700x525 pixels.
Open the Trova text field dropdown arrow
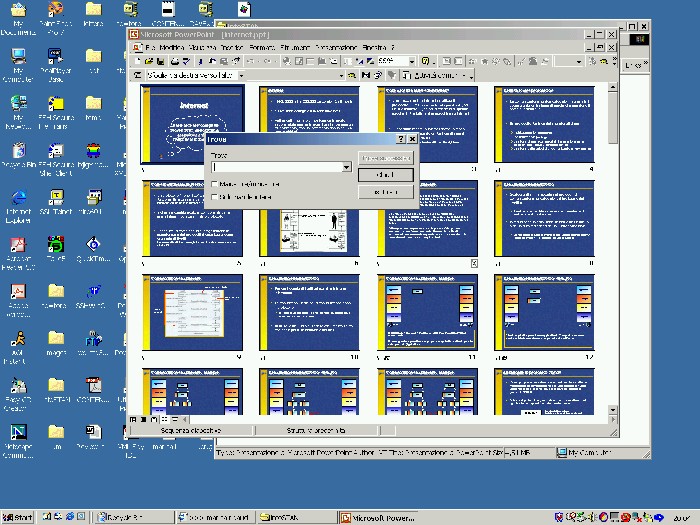point(347,167)
